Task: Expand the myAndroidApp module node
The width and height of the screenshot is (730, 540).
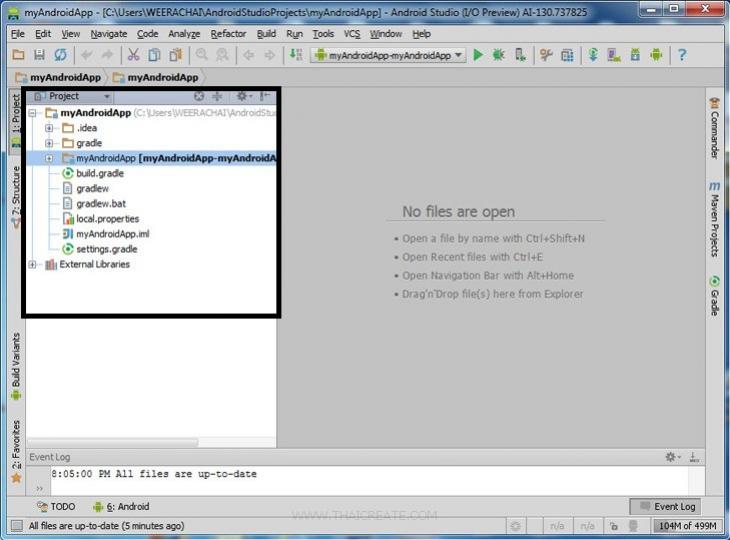Action: click(49, 158)
